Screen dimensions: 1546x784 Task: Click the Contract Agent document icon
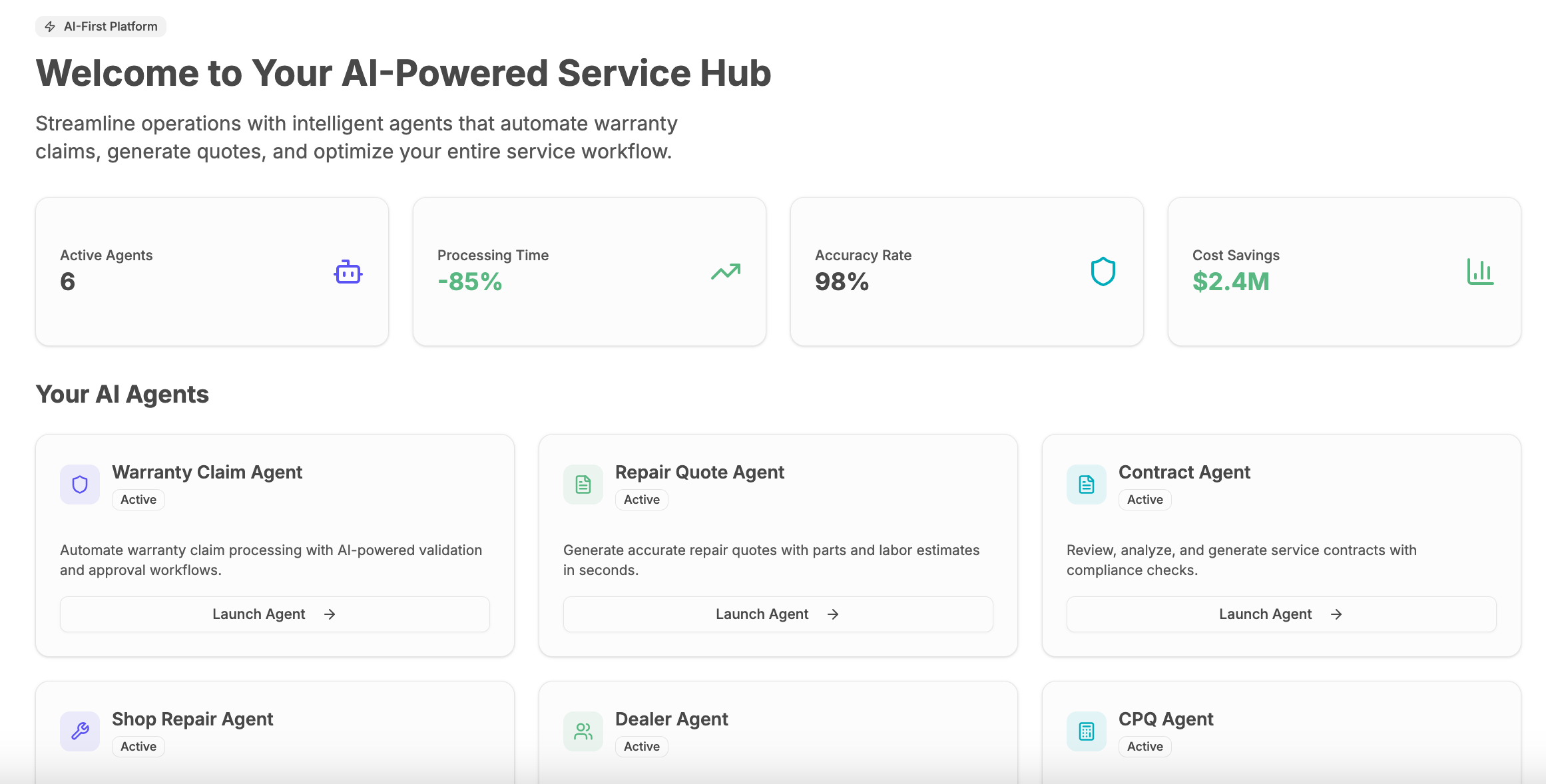(1087, 485)
